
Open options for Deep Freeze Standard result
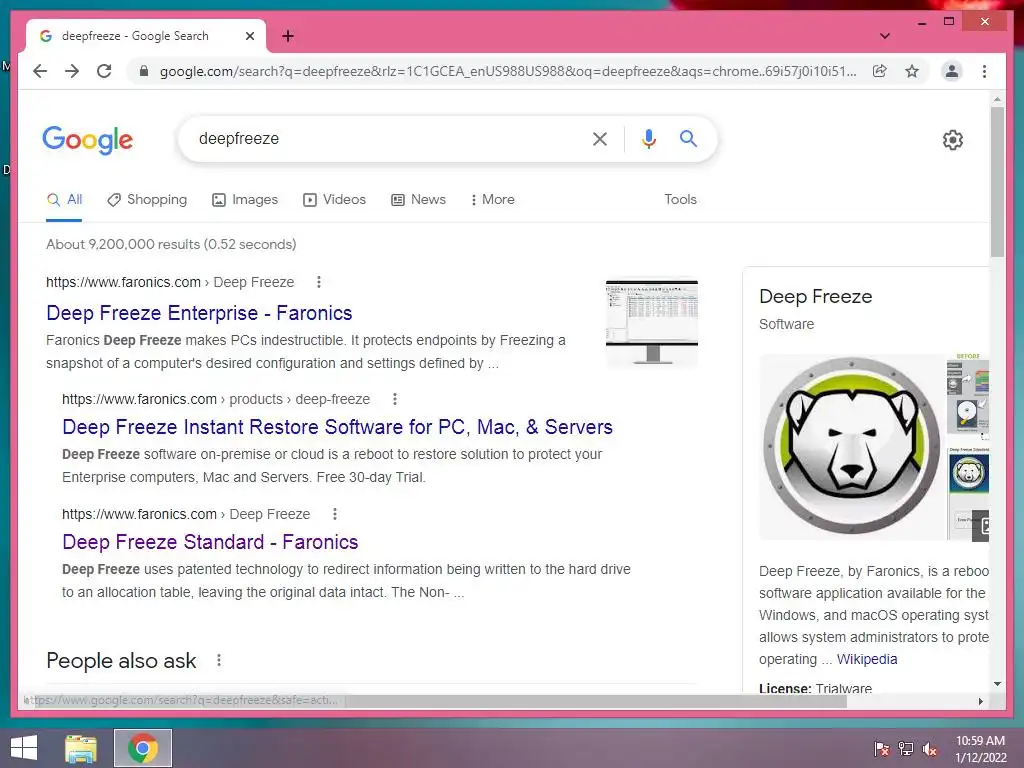pos(335,514)
